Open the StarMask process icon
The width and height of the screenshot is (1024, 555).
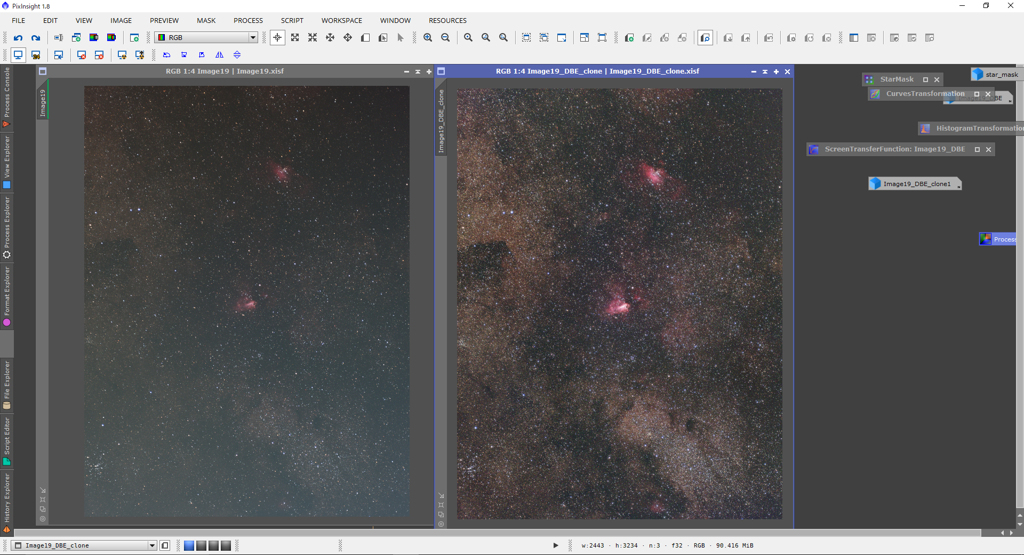point(896,79)
